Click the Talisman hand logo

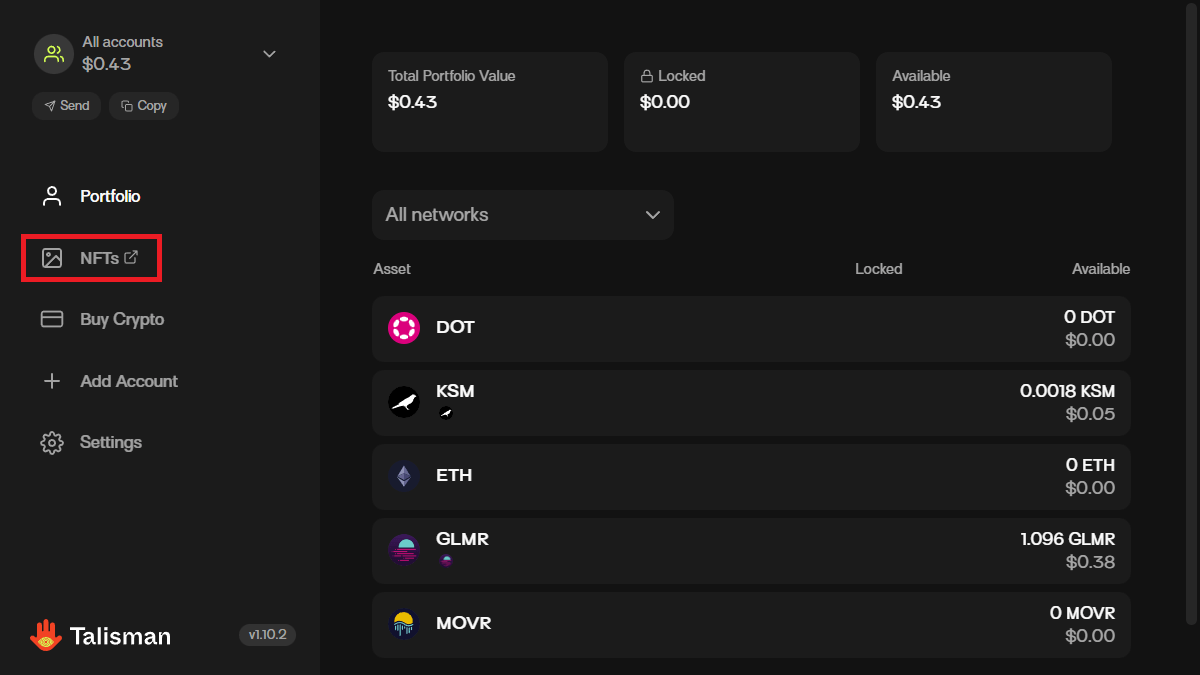pos(45,636)
